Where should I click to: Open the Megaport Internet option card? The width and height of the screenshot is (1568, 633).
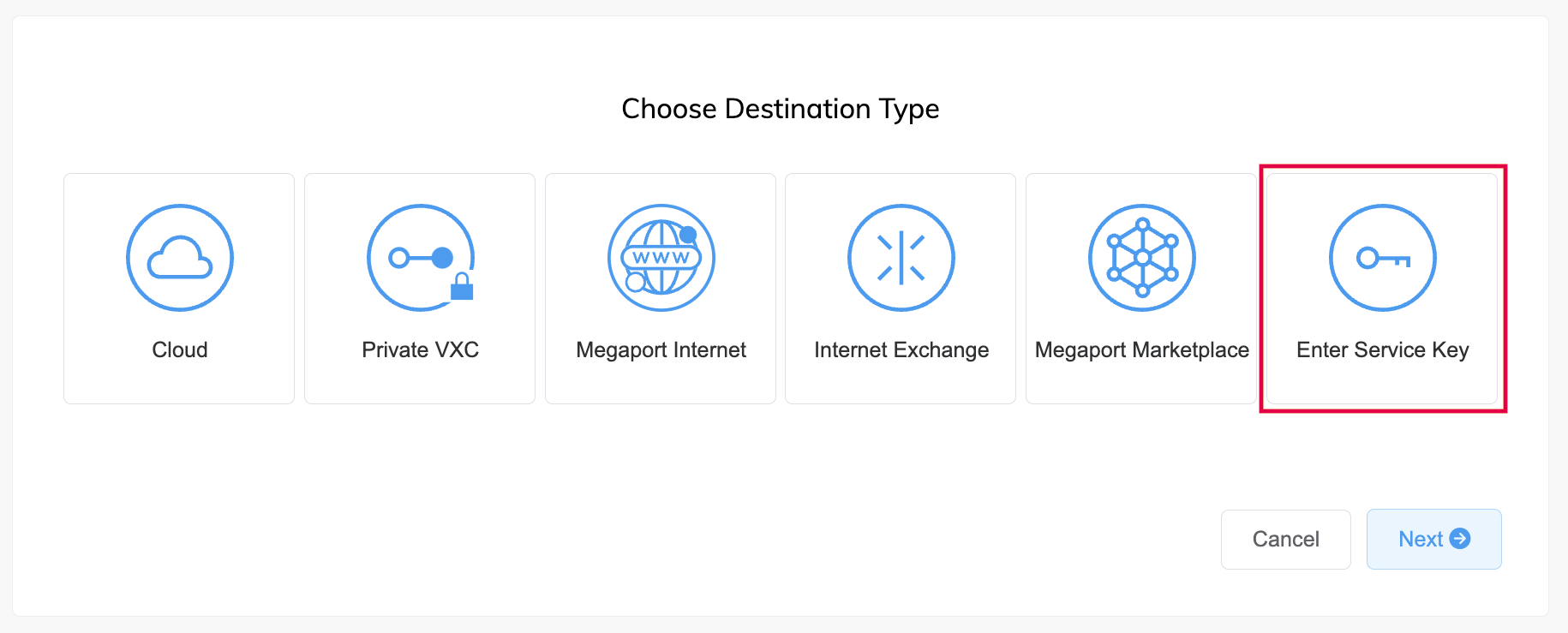click(661, 289)
